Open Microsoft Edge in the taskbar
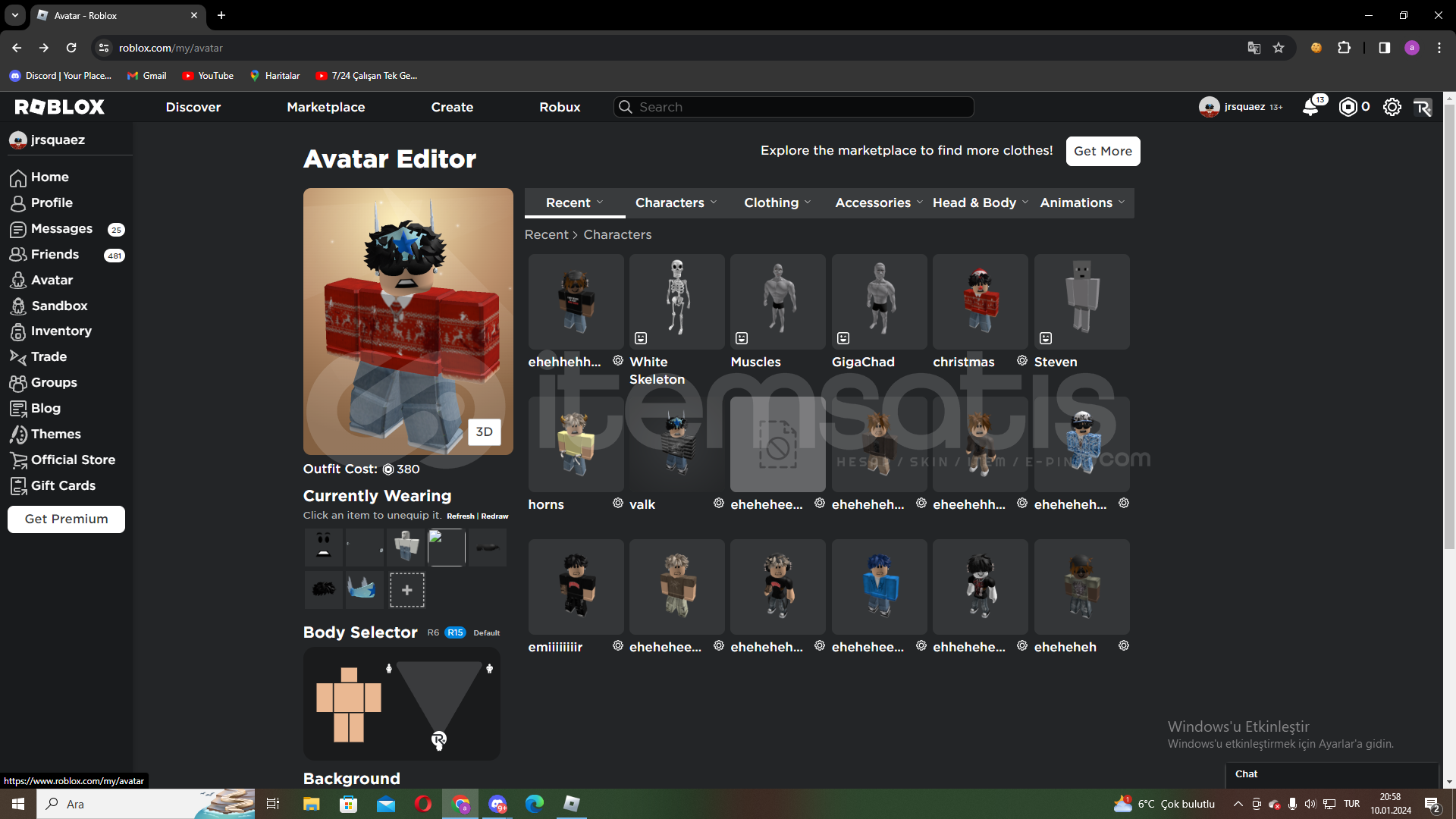 (535, 804)
